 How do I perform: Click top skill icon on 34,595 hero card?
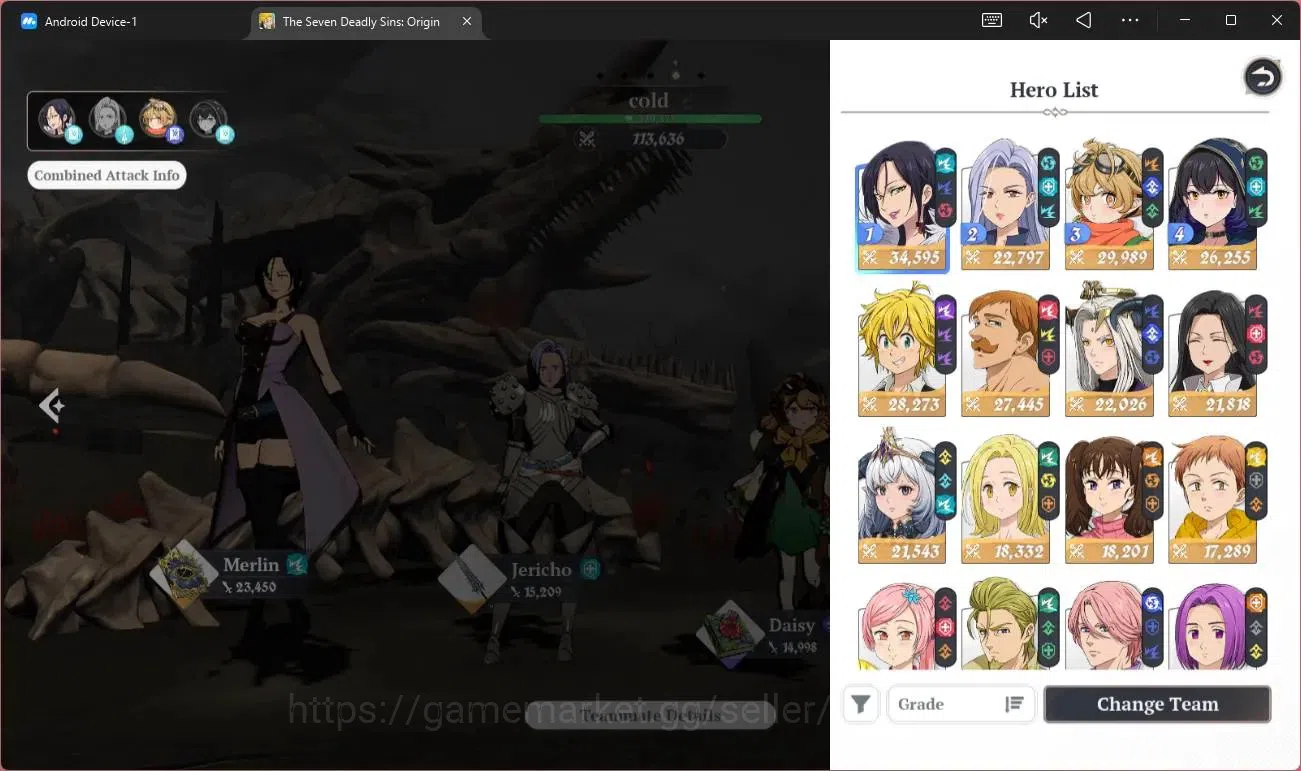coord(945,163)
